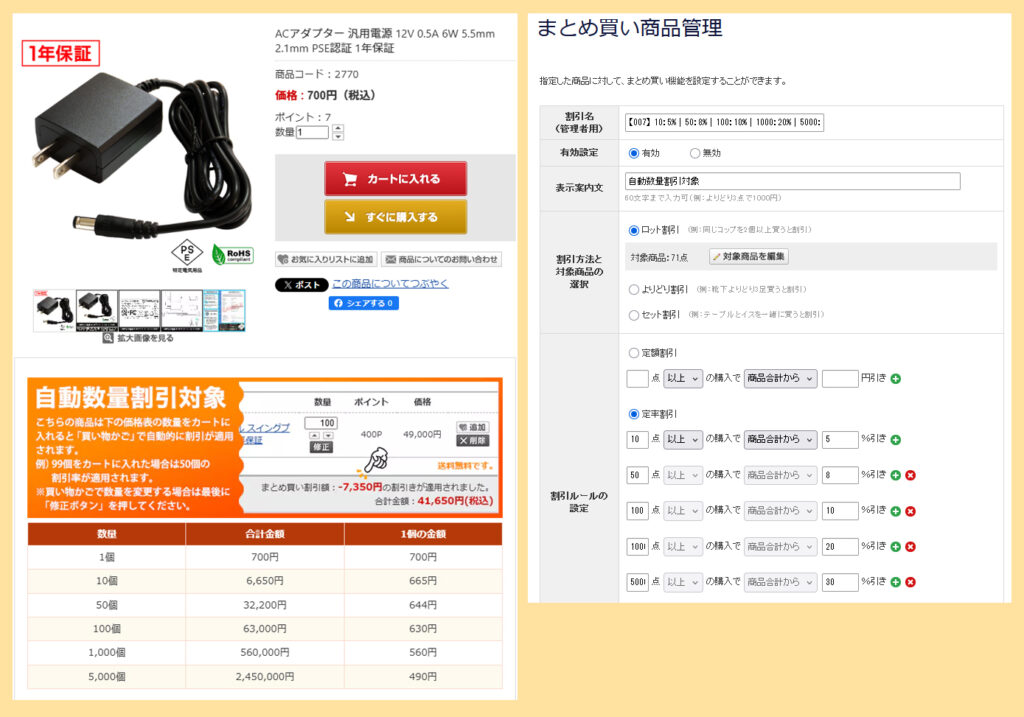
Task: Expand 商品合計から dropdown in the 定額割引 row
Action: click(780, 379)
